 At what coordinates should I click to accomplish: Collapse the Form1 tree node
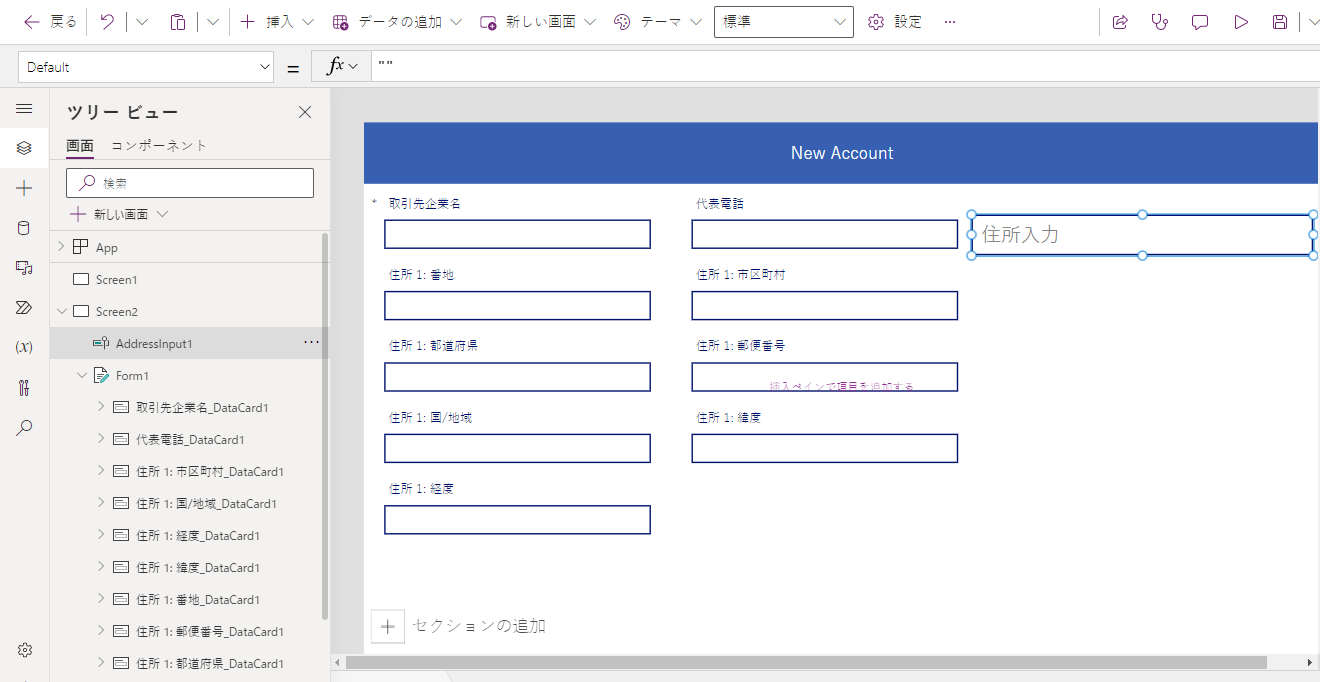tap(82, 376)
